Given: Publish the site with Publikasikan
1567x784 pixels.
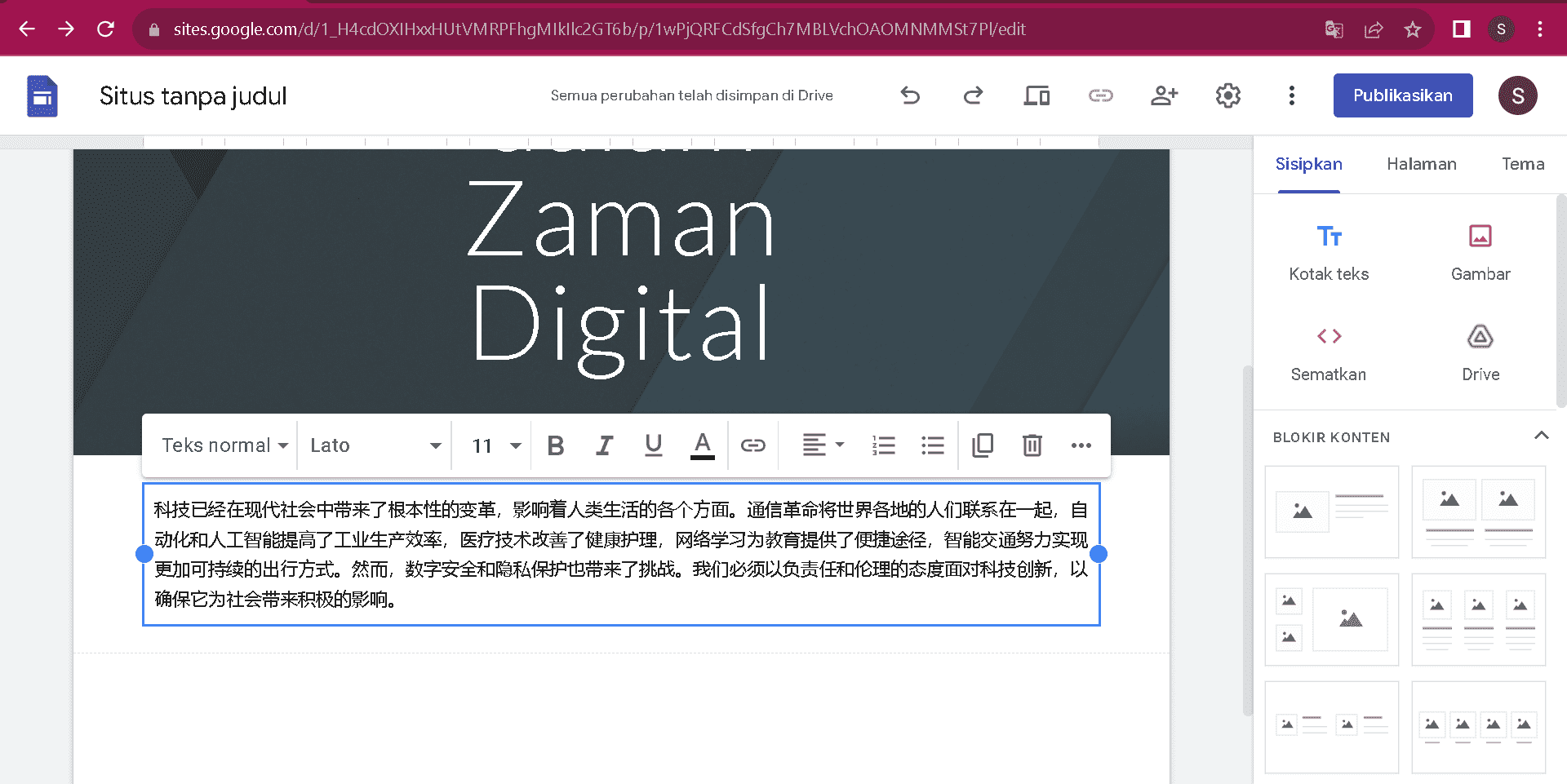Looking at the screenshot, I should pyautogui.click(x=1403, y=95).
